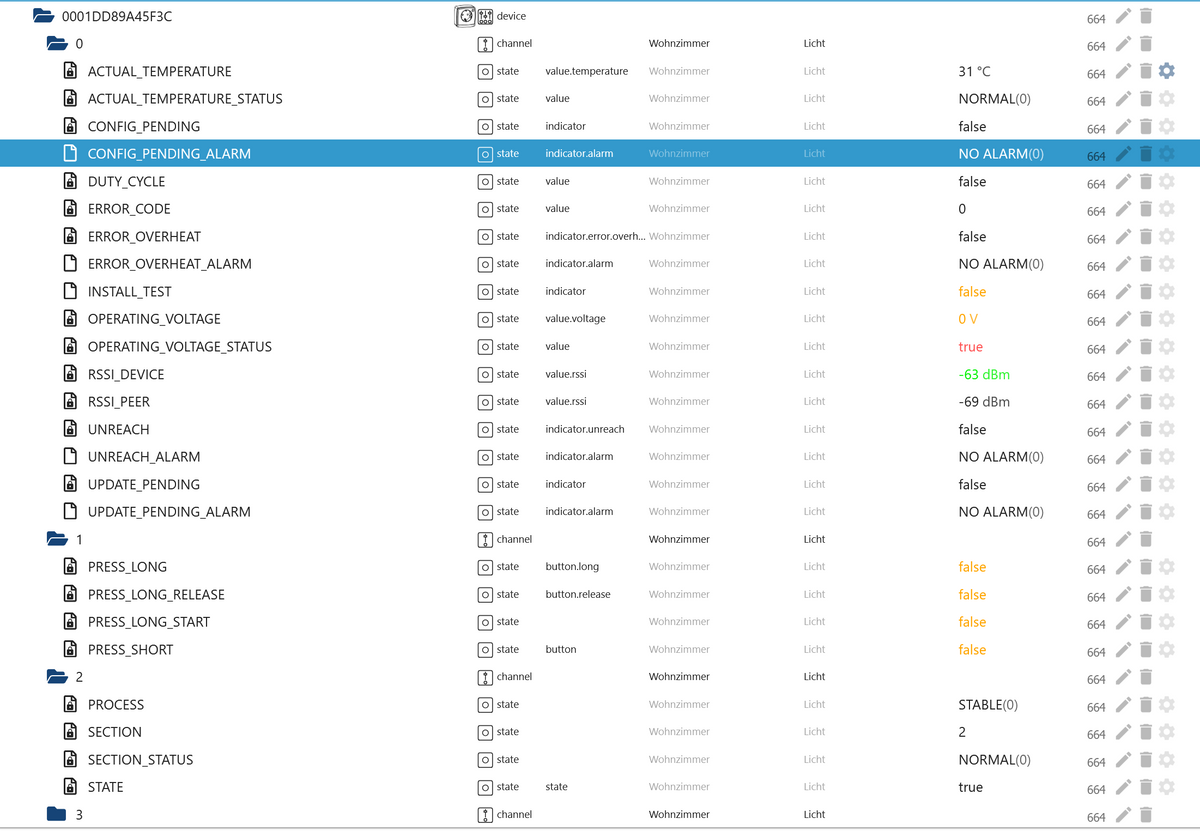1200x831 pixels.
Task: Delete channel 2 folder
Action: click(x=1146, y=677)
